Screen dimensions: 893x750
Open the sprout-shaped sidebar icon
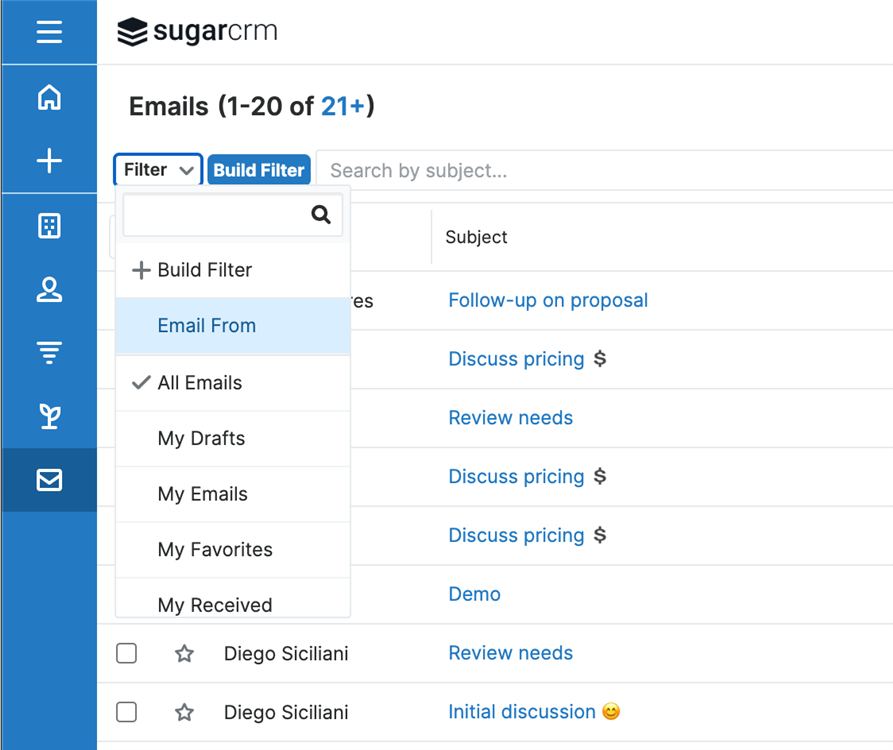click(x=49, y=416)
